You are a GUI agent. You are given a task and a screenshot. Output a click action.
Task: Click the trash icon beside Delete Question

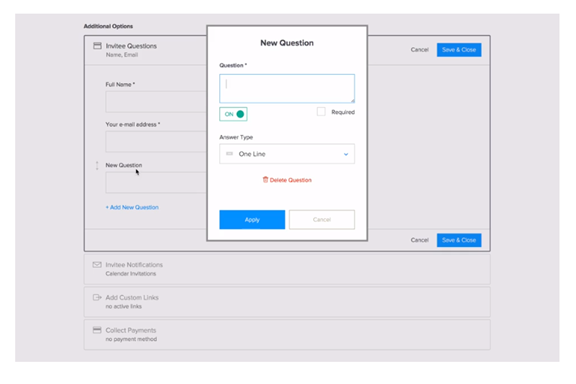click(265, 180)
